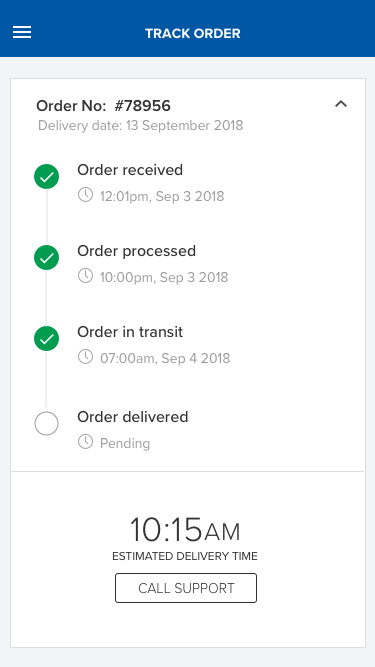Collapse order #78956 details chevron

(x=341, y=104)
